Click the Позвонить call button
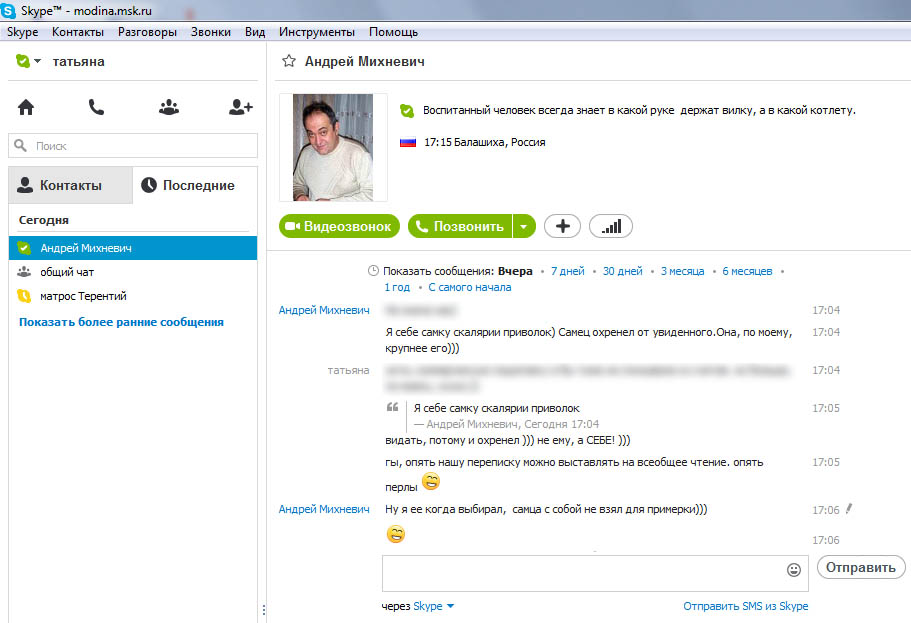This screenshot has height=623, width=911. 460,226
